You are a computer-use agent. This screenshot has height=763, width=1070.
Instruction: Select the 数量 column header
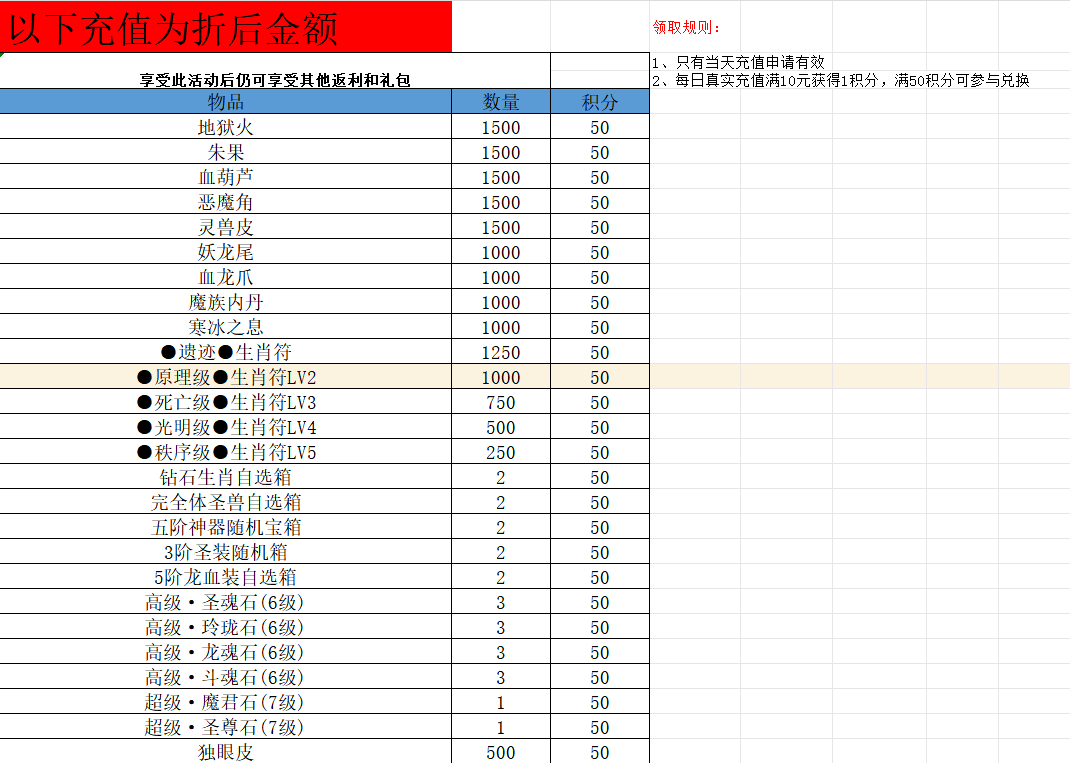(501, 102)
